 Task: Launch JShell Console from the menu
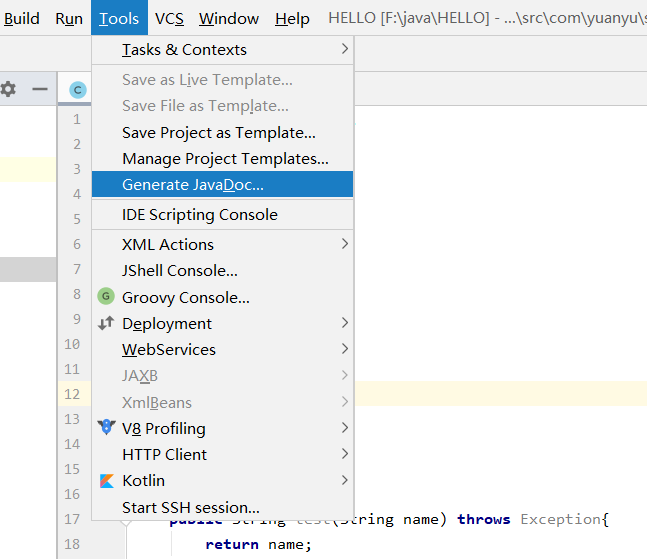(179, 271)
